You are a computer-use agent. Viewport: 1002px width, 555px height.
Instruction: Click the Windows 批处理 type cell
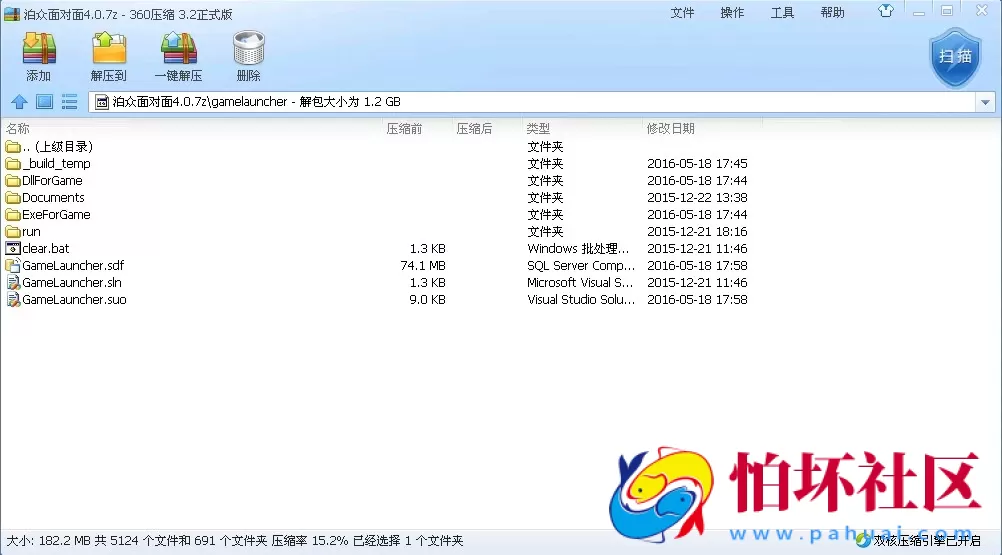coord(578,248)
